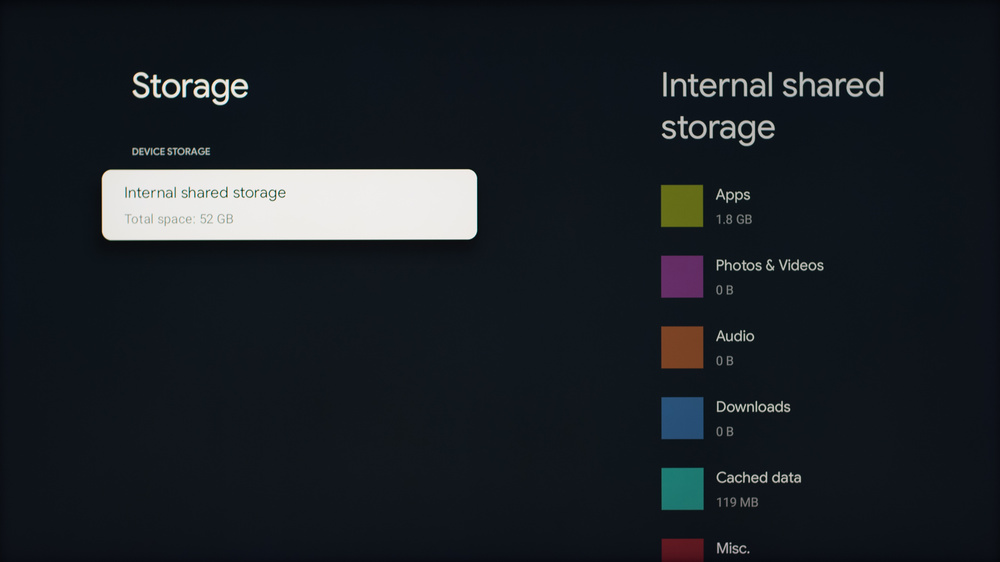Screen dimensions: 1000x562
Task: Click the Storage page heading
Action: pos(190,86)
